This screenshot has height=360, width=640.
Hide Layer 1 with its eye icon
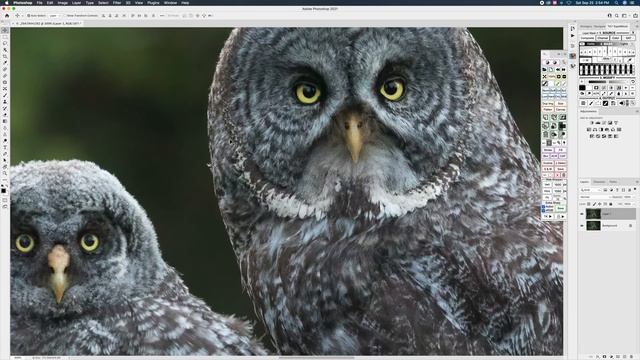[582, 214]
